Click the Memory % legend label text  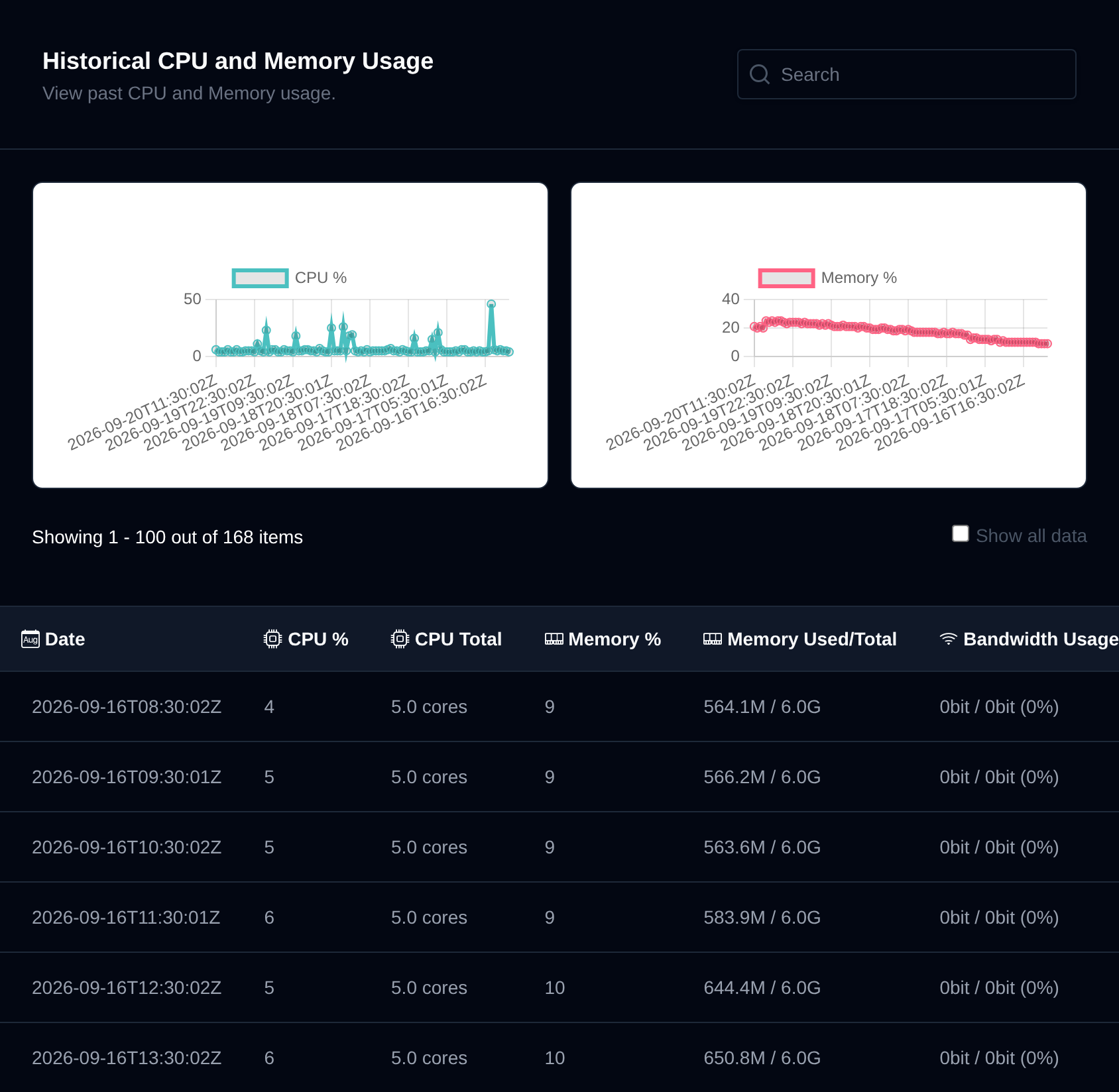(x=859, y=278)
